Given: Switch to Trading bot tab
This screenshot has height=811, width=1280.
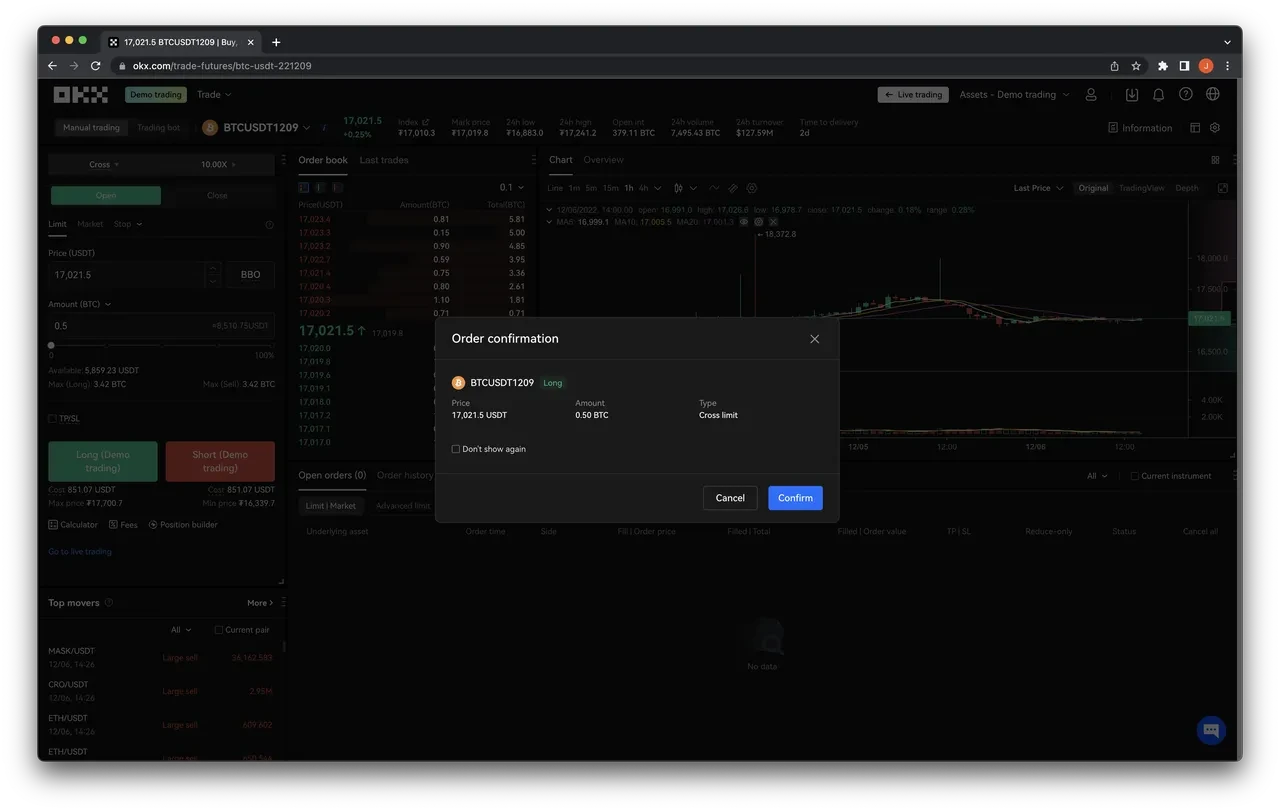Looking at the screenshot, I should (158, 128).
